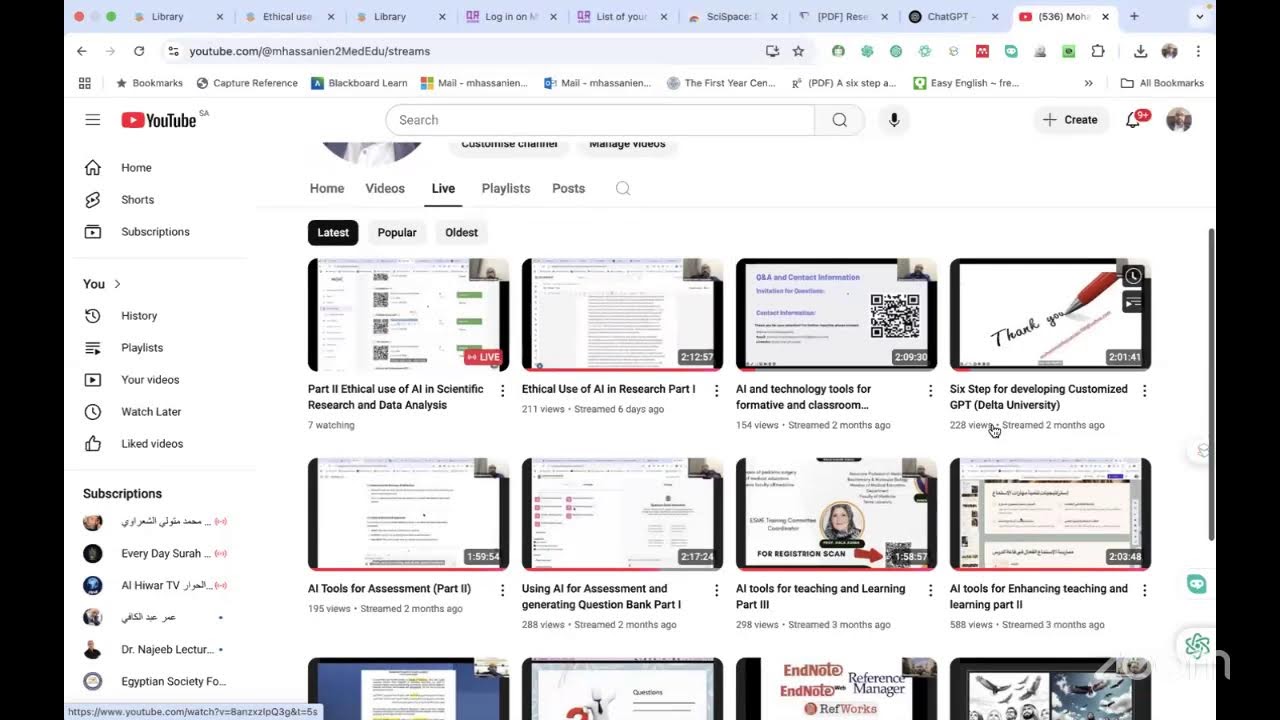
Task: Open the YouTube guide hamburger menu
Action: 93,120
